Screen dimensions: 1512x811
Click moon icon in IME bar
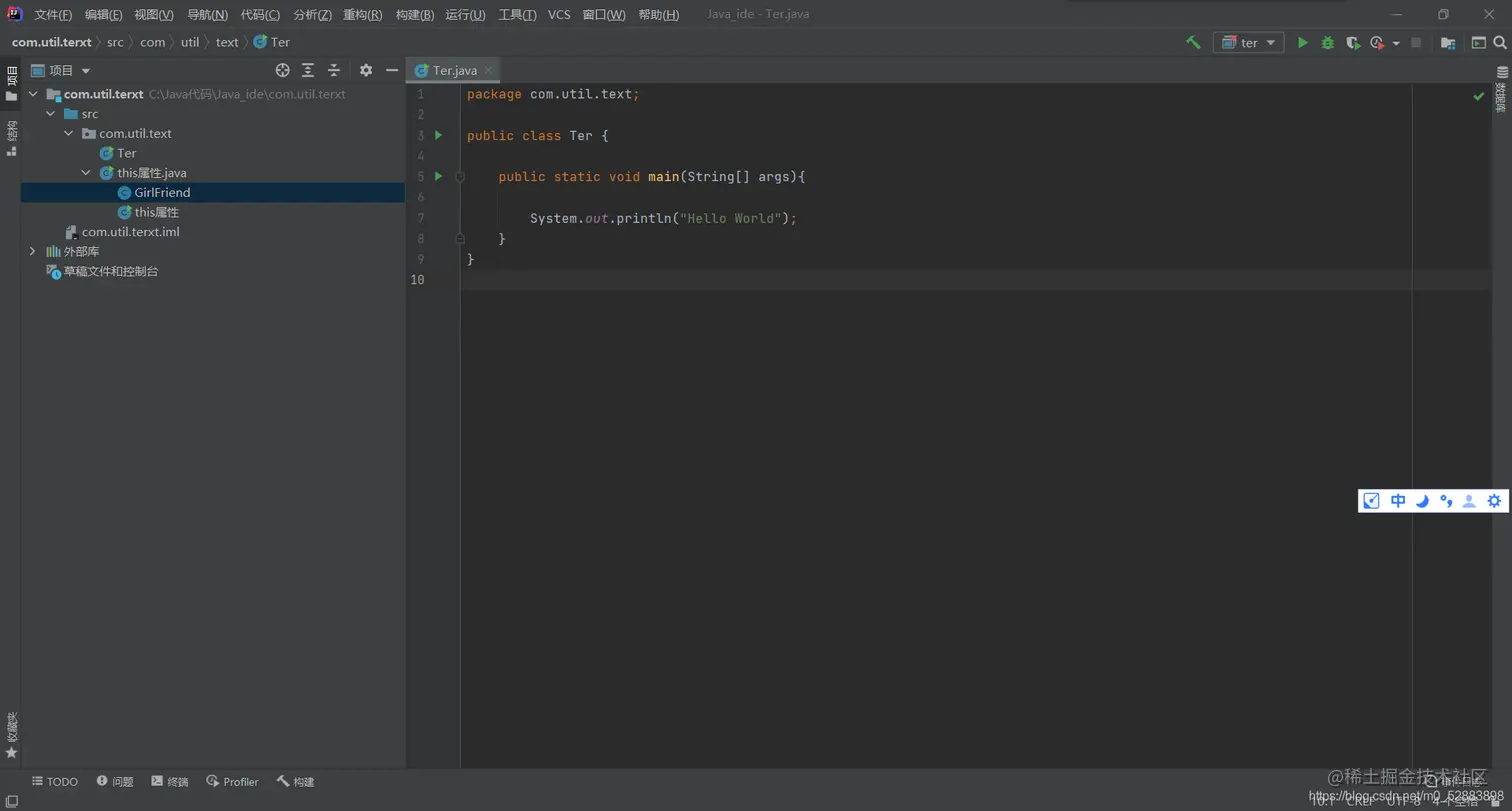click(1422, 501)
